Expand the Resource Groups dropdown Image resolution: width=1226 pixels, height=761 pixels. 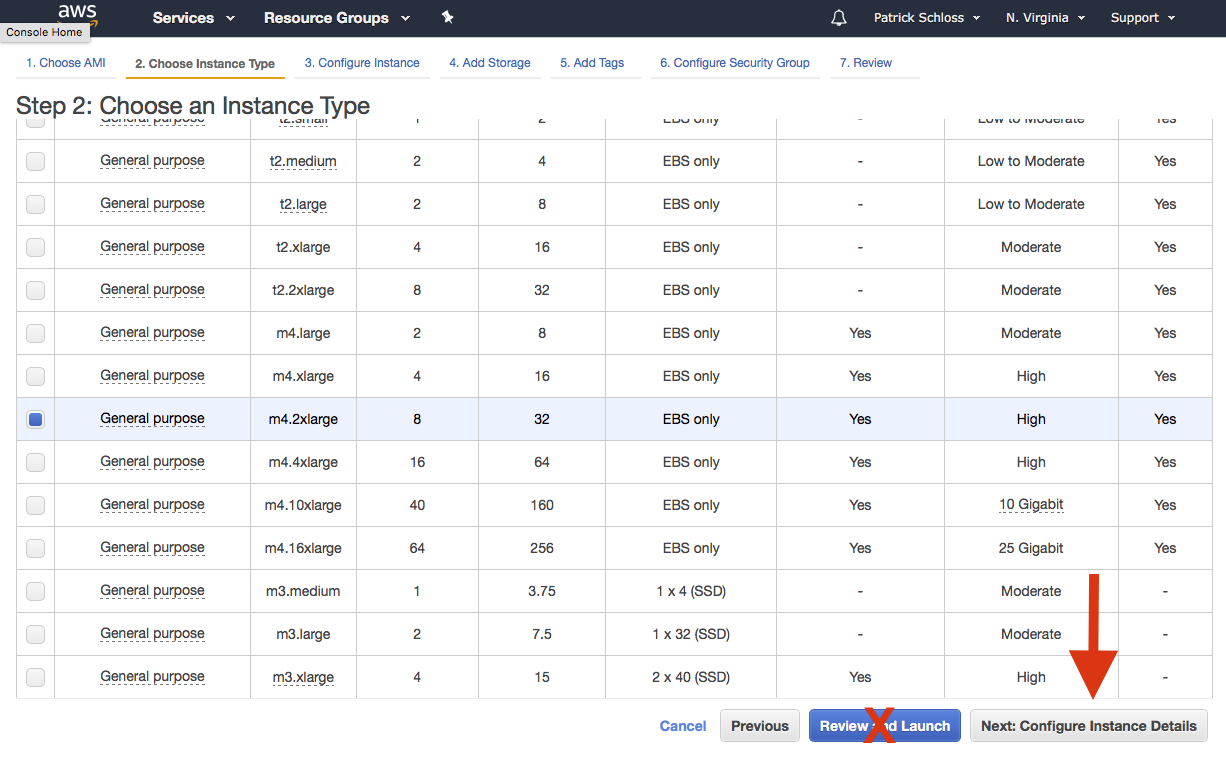(336, 17)
